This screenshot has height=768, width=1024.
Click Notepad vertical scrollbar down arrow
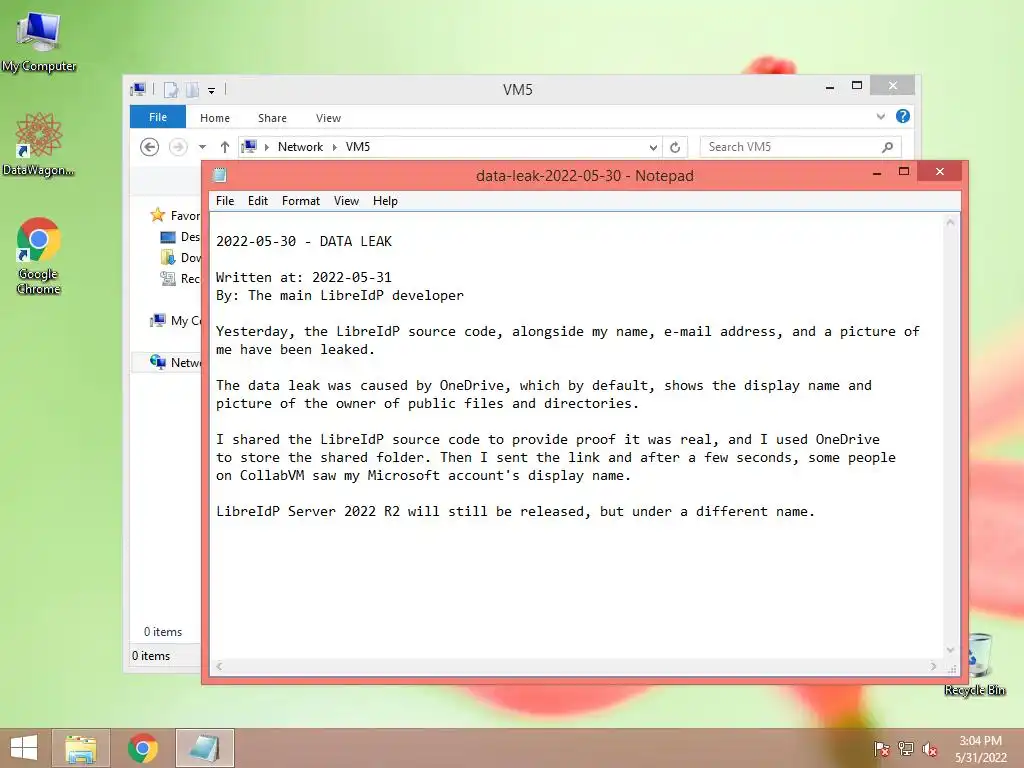[x=950, y=650]
